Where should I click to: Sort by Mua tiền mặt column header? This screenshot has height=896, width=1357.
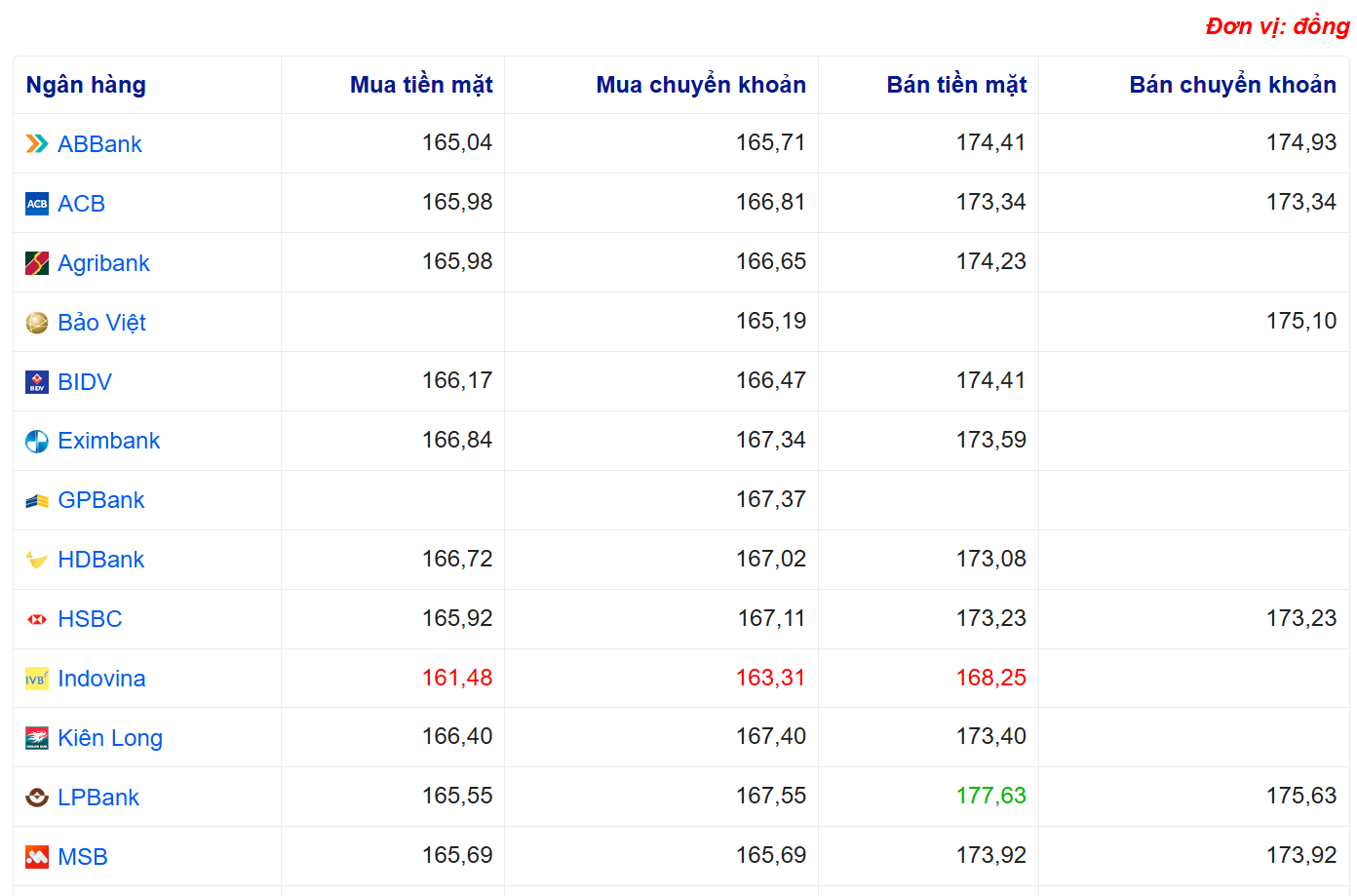tap(421, 85)
